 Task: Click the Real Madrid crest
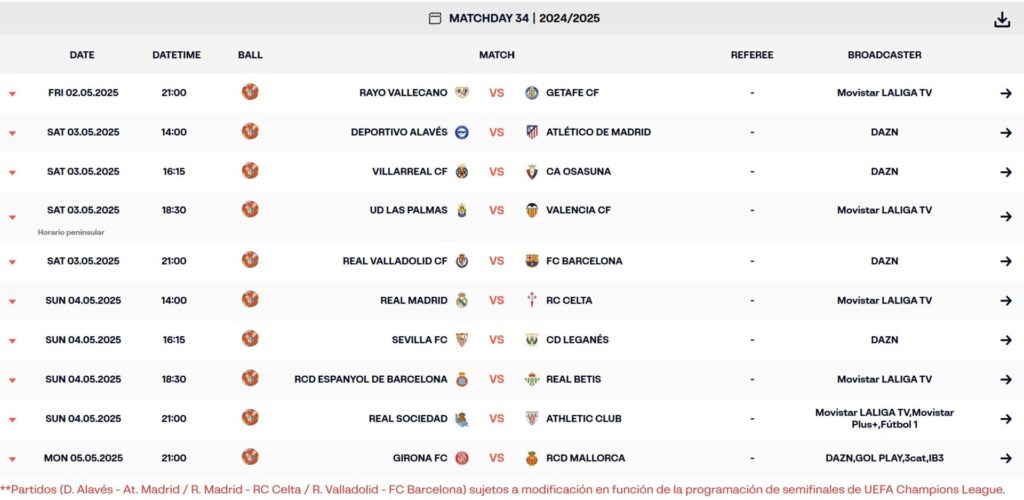click(x=462, y=300)
